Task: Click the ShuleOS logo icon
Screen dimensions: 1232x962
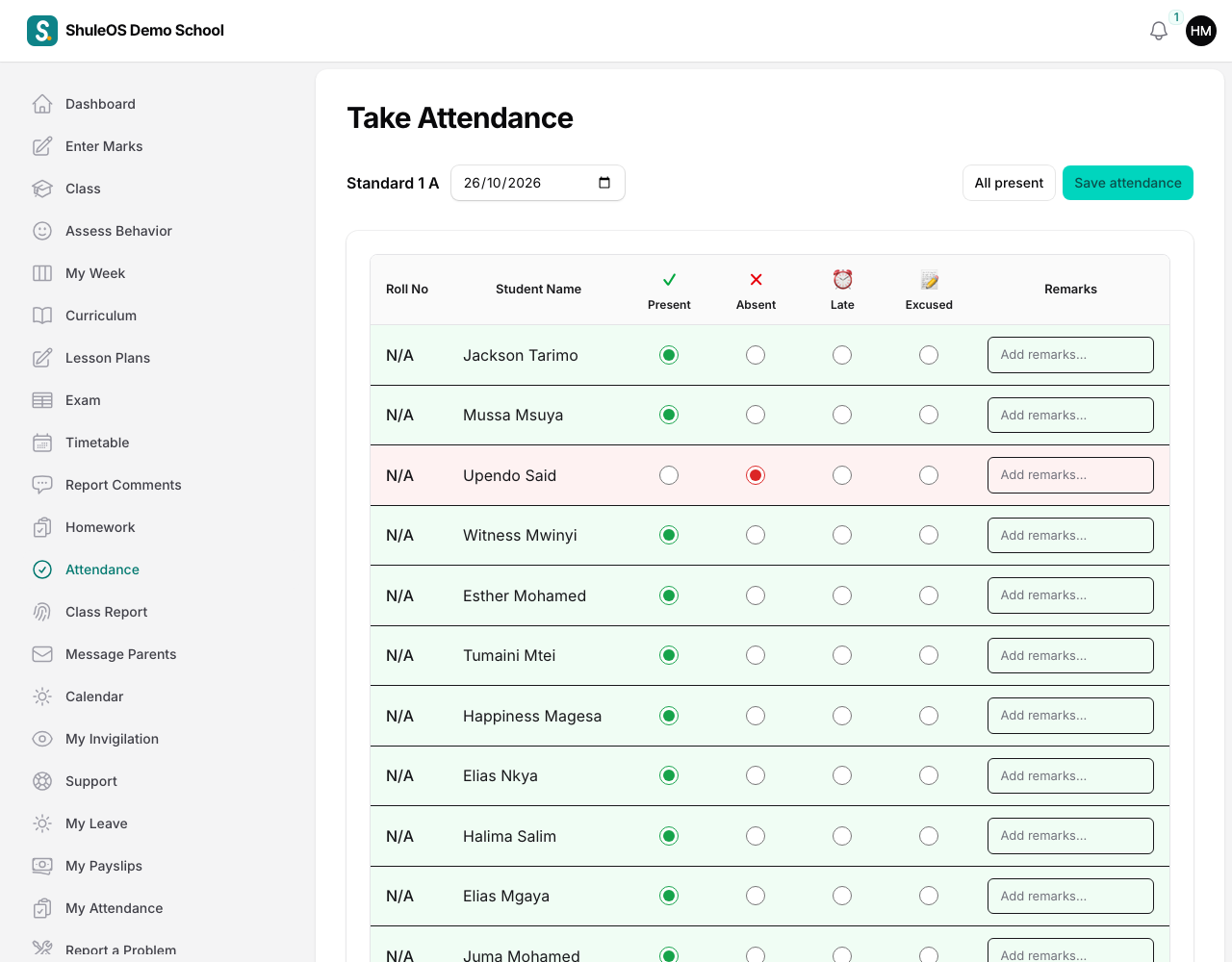Action: tap(42, 31)
